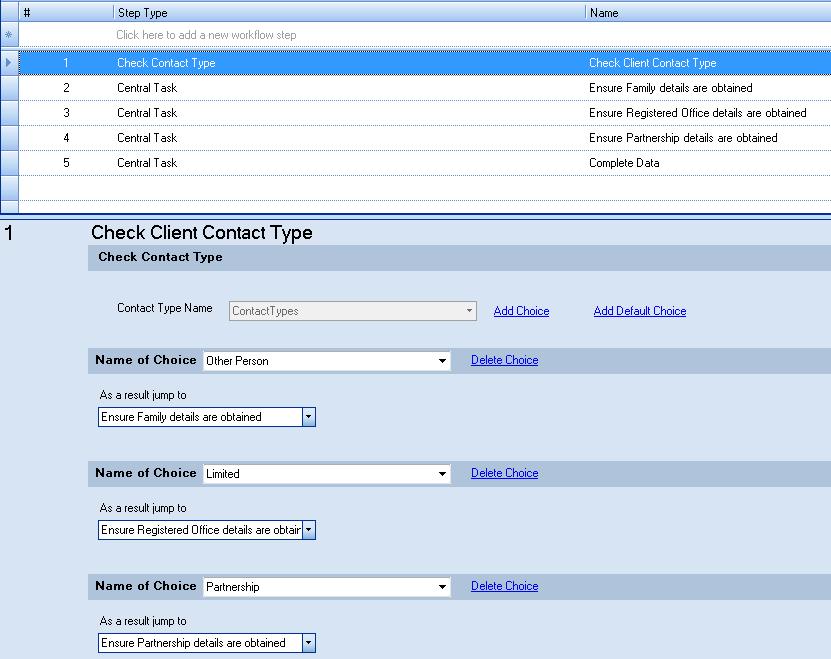The height and width of the screenshot is (659, 831).
Task: Delete the 'Limited' choice
Action: (505, 473)
